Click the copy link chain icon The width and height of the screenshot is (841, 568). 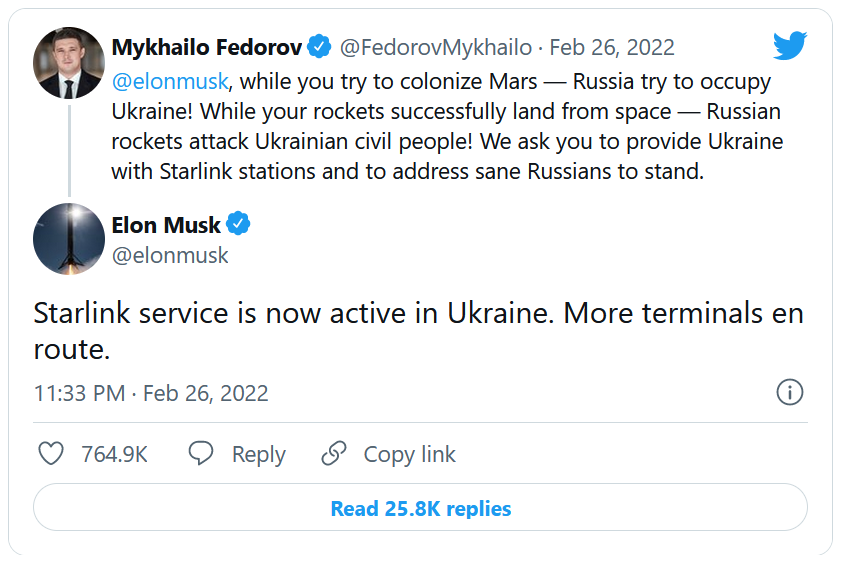click(x=334, y=453)
